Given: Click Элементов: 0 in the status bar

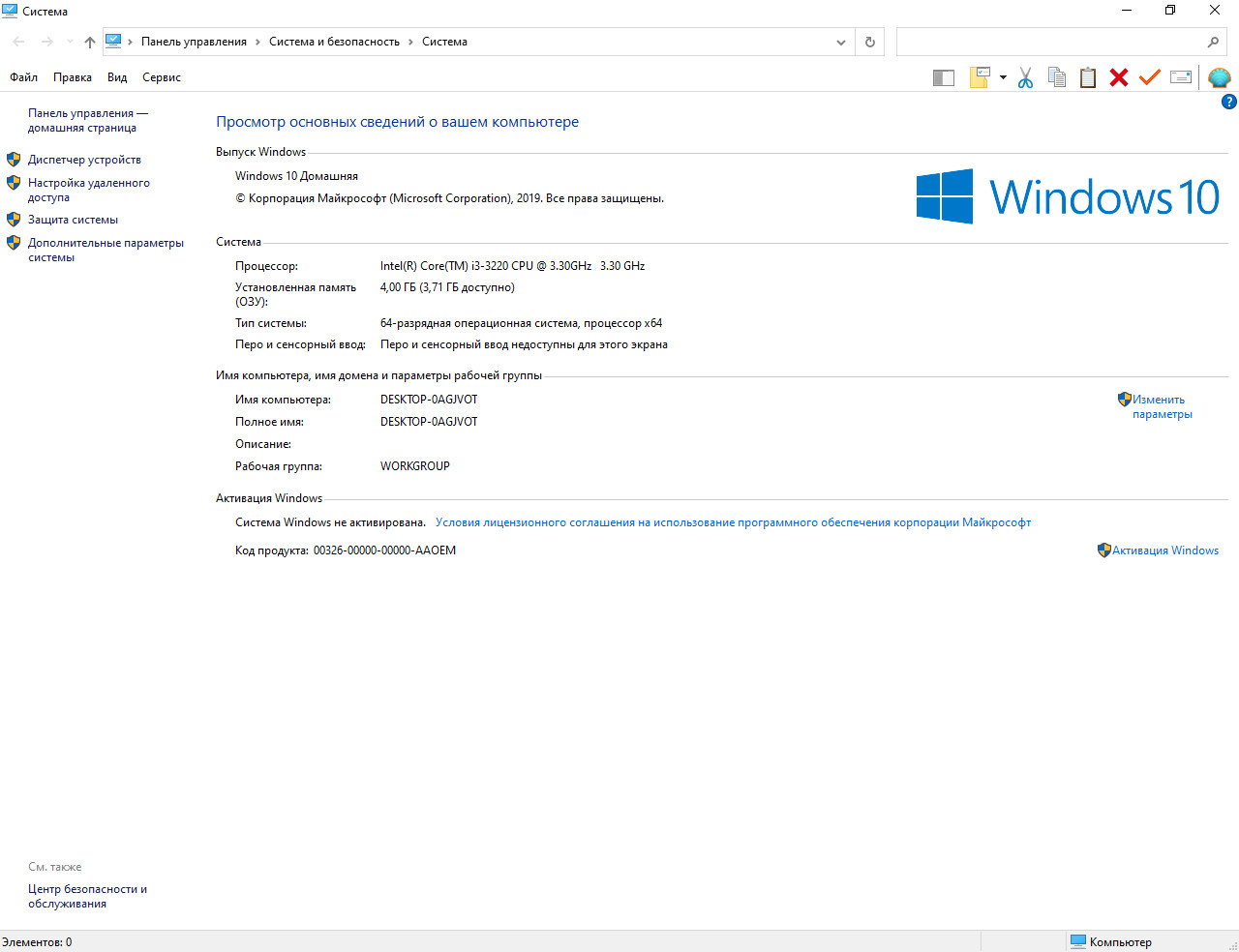Looking at the screenshot, I should click(x=37, y=942).
